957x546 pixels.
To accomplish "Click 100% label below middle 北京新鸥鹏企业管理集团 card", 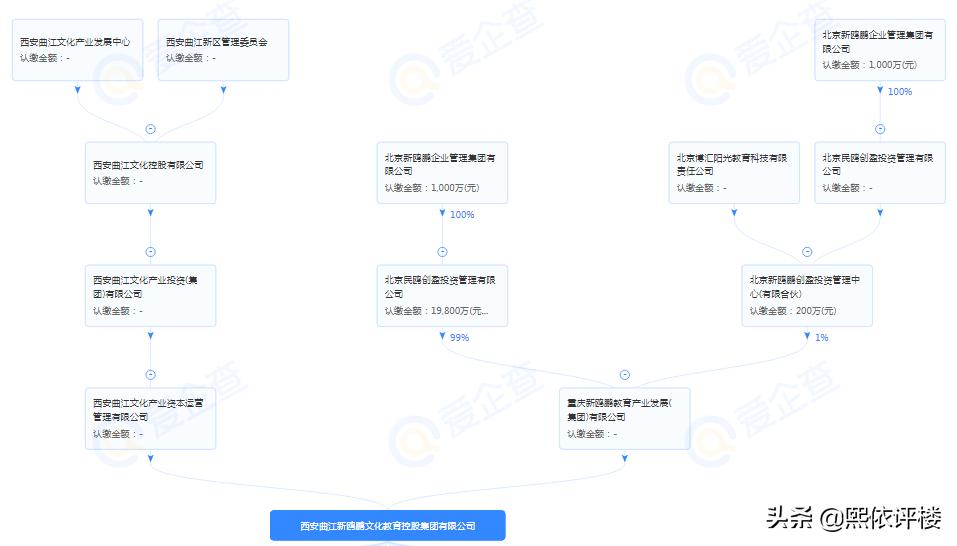I will click(x=462, y=215).
